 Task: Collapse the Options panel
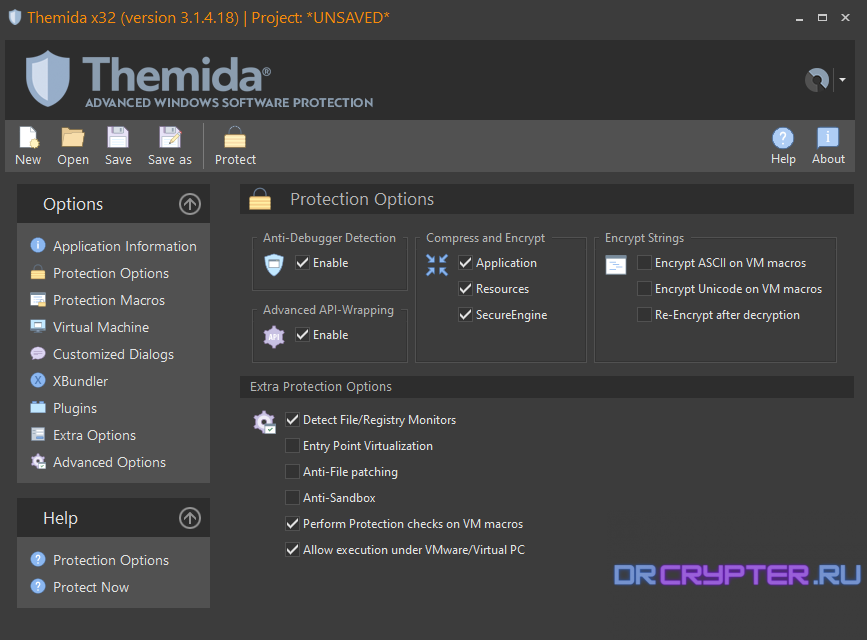click(x=189, y=204)
